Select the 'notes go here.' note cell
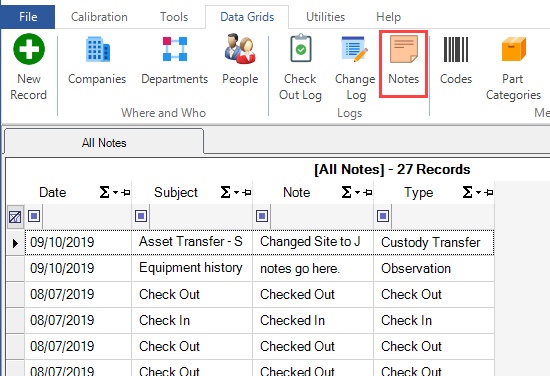550x376 pixels. tap(313, 268)
